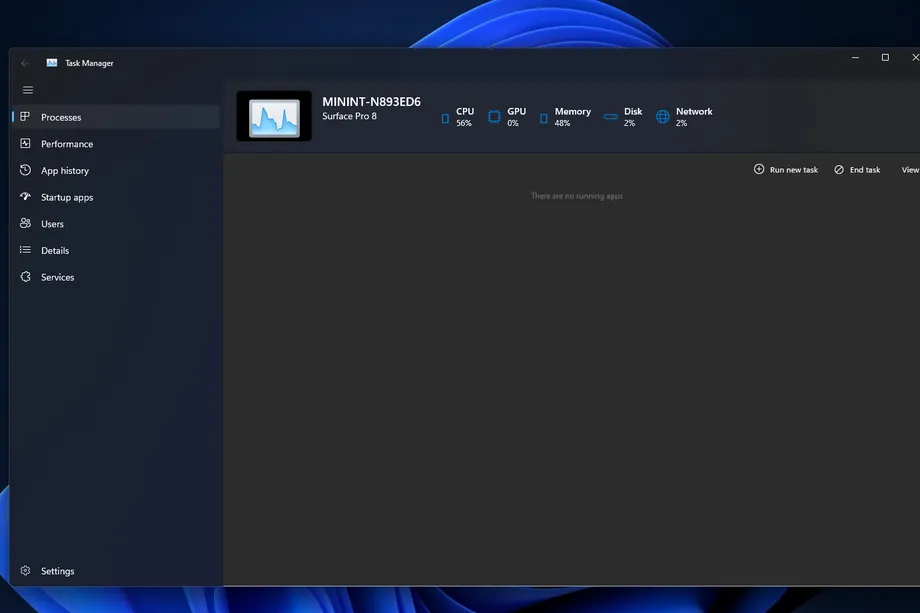
Task: Click the CPU usage status icon
Action: click(x=443, y=116)
